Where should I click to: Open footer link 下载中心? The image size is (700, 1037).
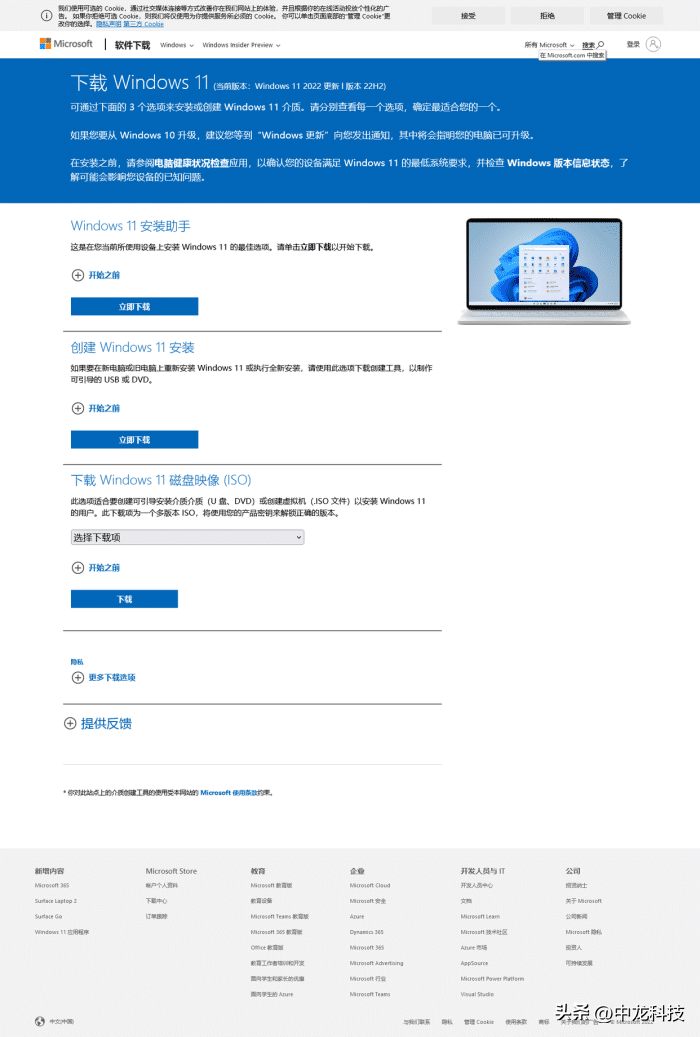pyautogui.click(x=156, y=901)
